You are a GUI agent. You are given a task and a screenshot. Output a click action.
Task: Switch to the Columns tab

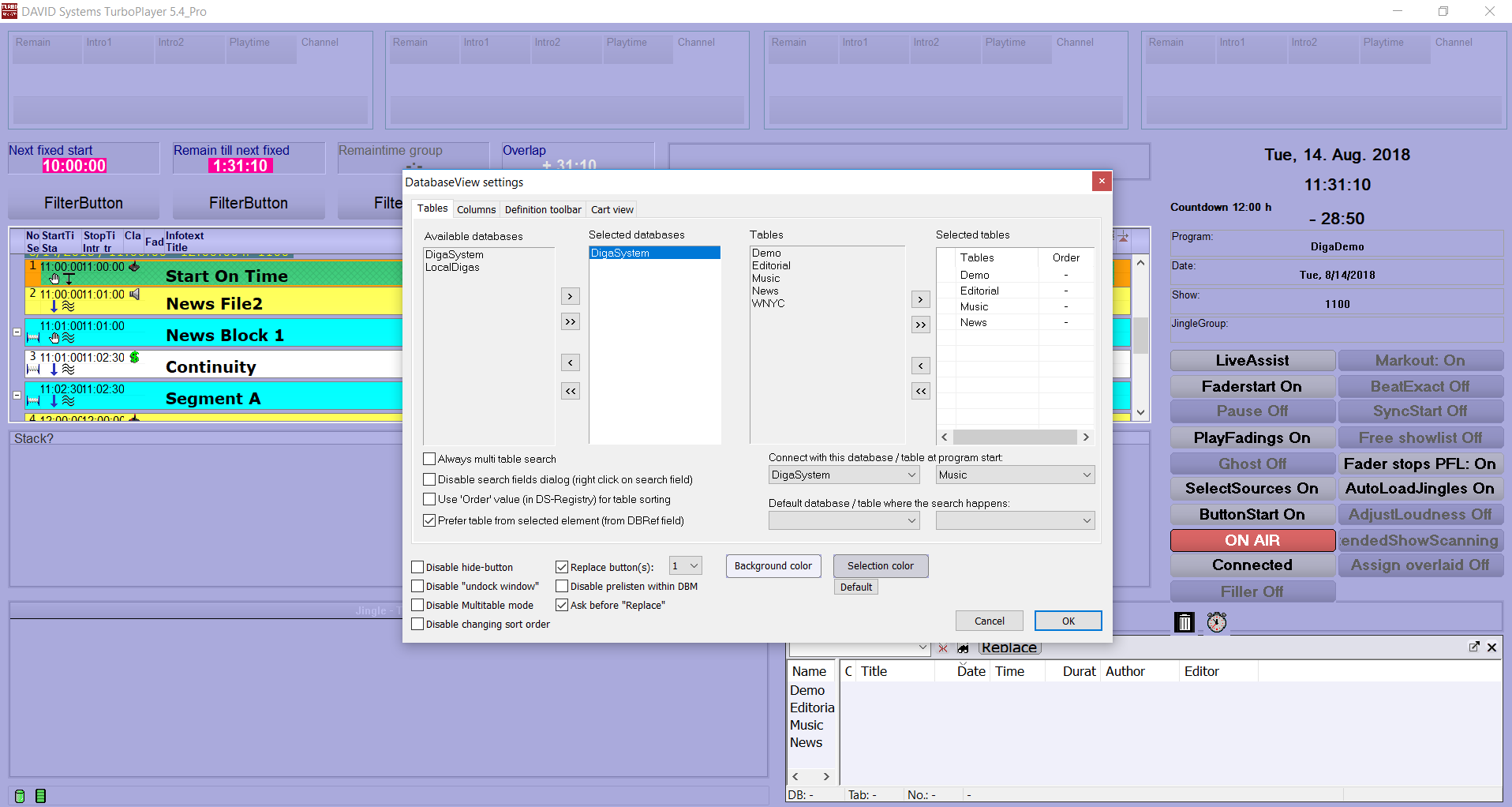tap(476, 209)
